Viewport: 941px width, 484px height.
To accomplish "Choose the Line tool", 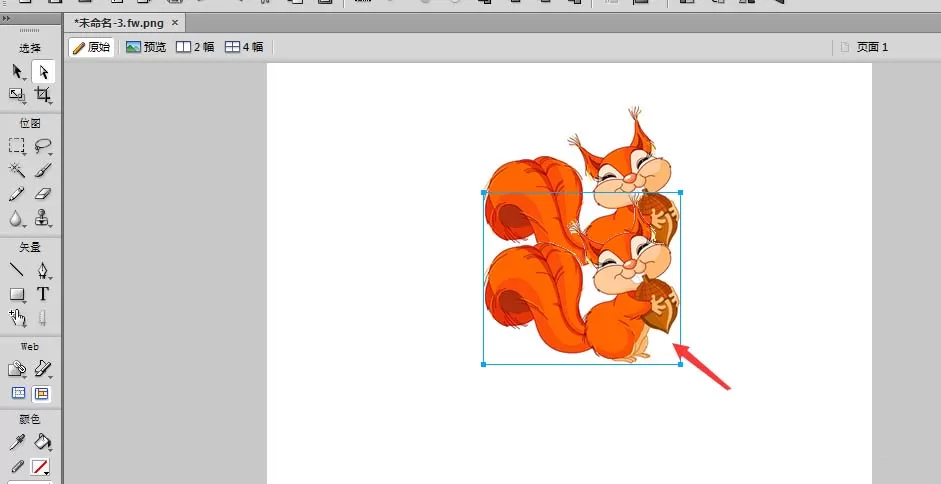I will click(17, 270).
